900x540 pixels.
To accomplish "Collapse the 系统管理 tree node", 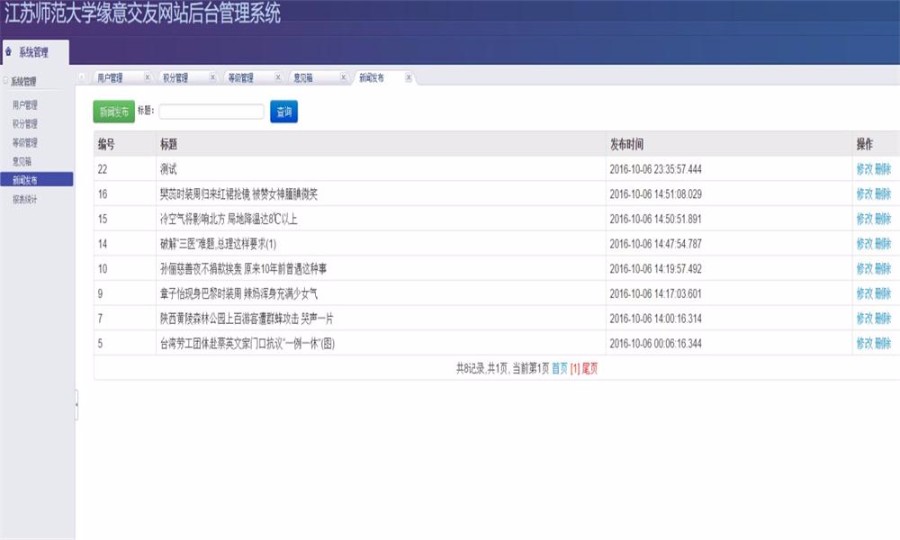I will [6, 81].
